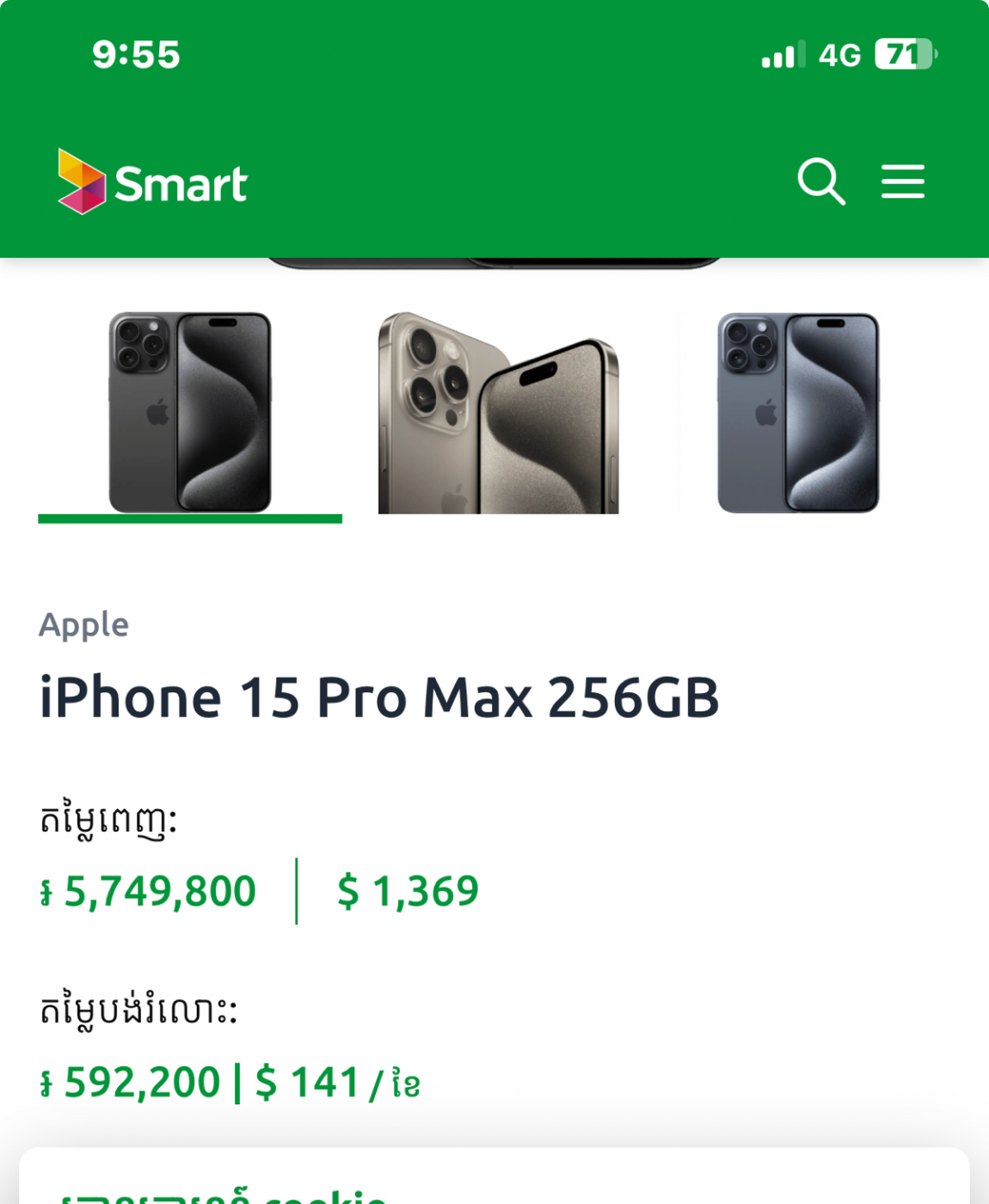Tap the $ 141 monthly installment price
The width and height of the screenshot is (989, 1204).
308,1082
